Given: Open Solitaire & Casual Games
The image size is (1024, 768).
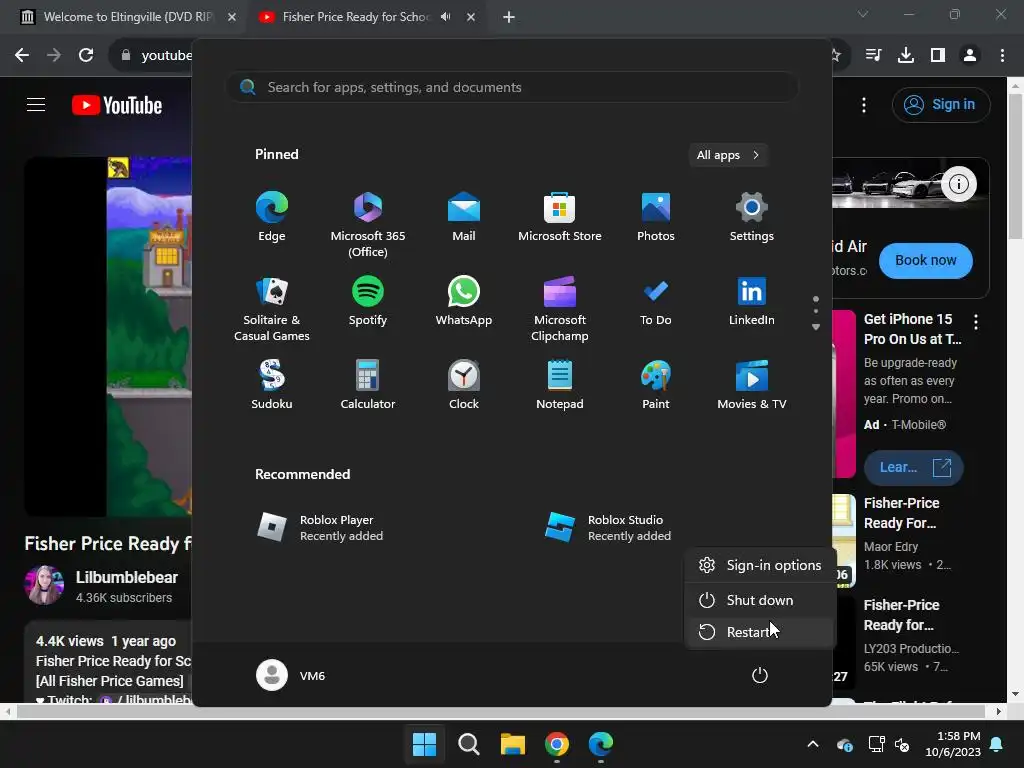Looking at the screenshot, I should (272, 309).
